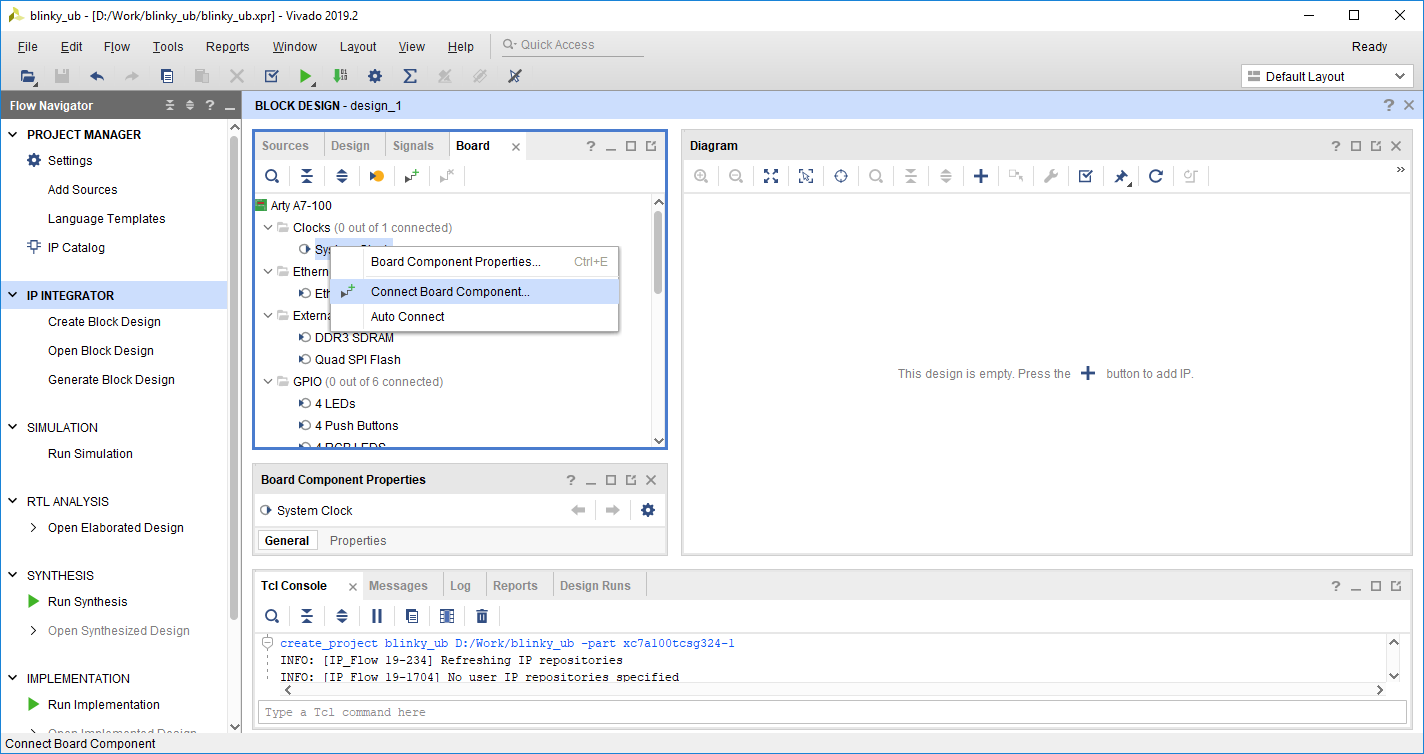Click the Regenerate Layout icon in the Diagram toolbar
This screenshot has width=1424, height=754.
coord(1156,176)
